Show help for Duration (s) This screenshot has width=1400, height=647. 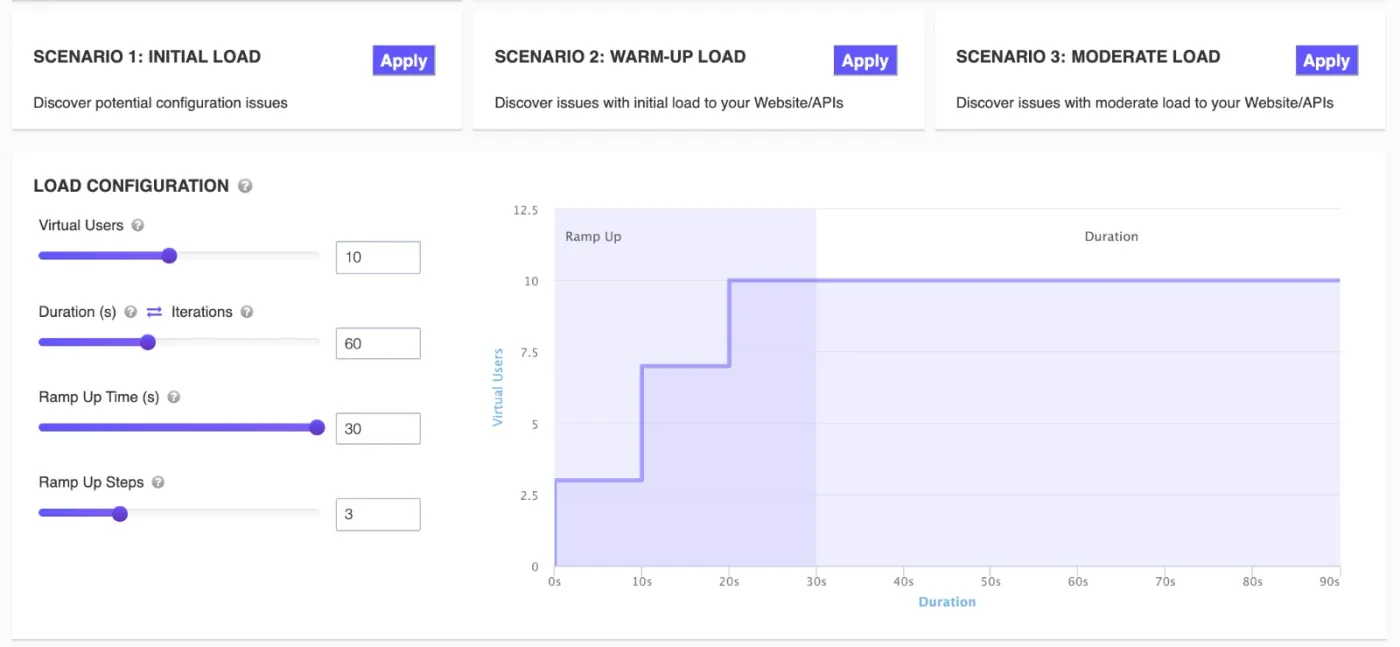tap(130, 312)
